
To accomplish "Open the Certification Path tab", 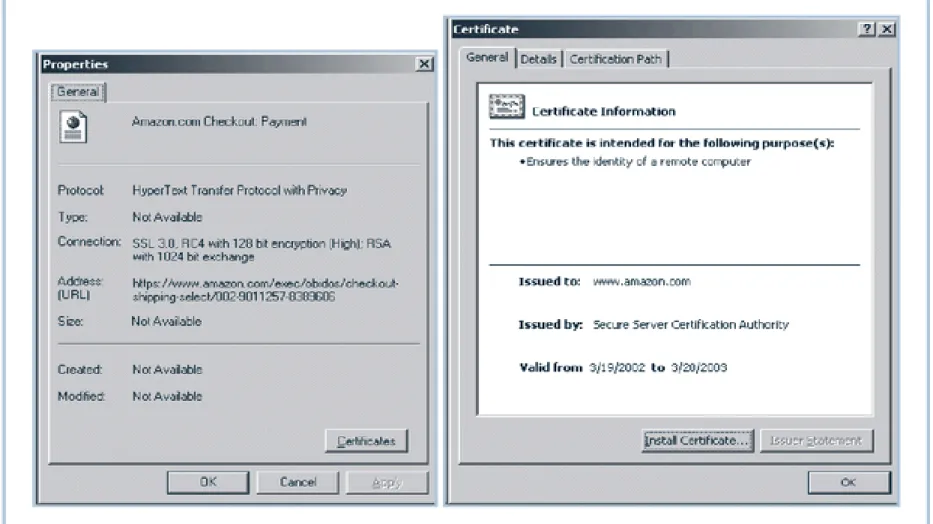I will pyautogui.click(x=615, y=59).
